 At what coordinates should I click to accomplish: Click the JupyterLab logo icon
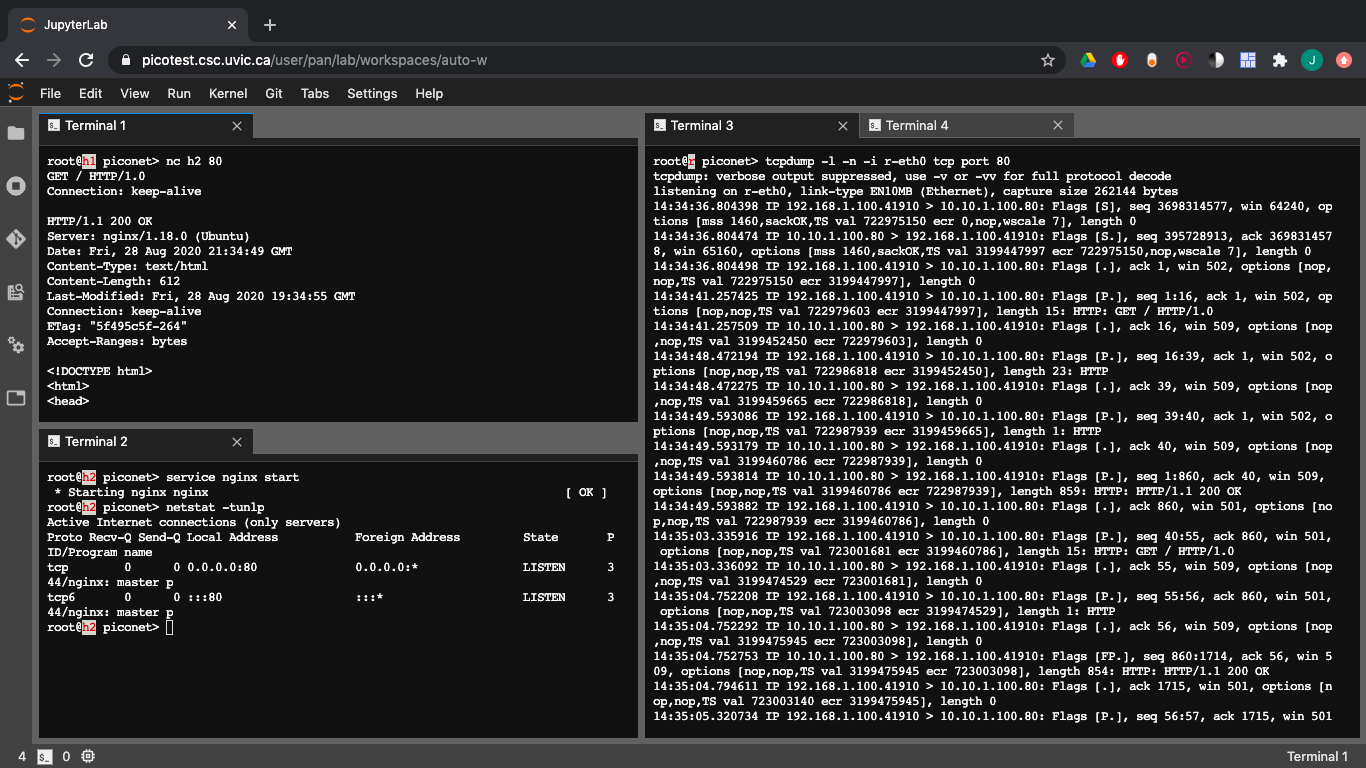[x=16, y=93]
